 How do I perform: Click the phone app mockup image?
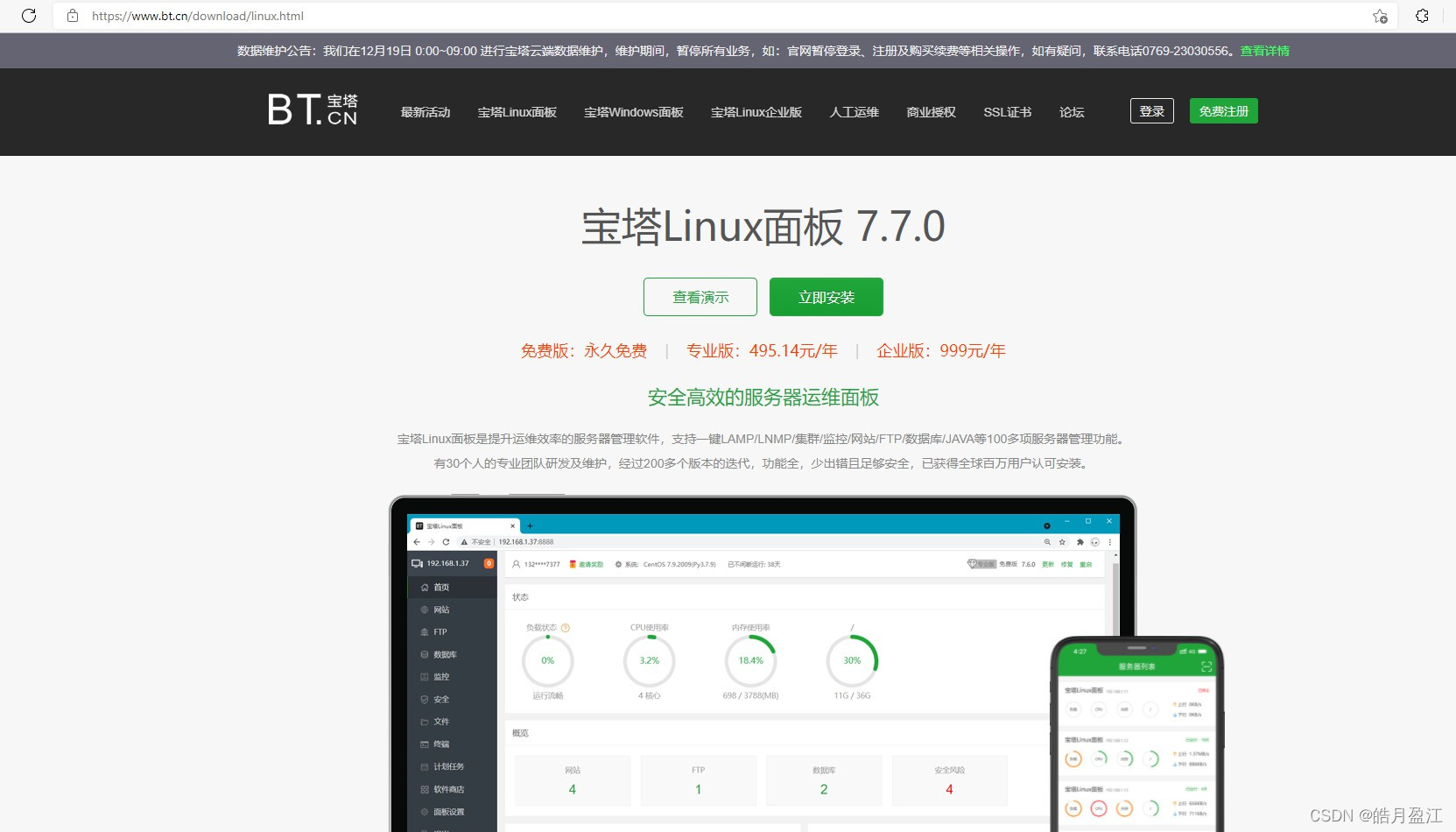tap(1136, 736)
